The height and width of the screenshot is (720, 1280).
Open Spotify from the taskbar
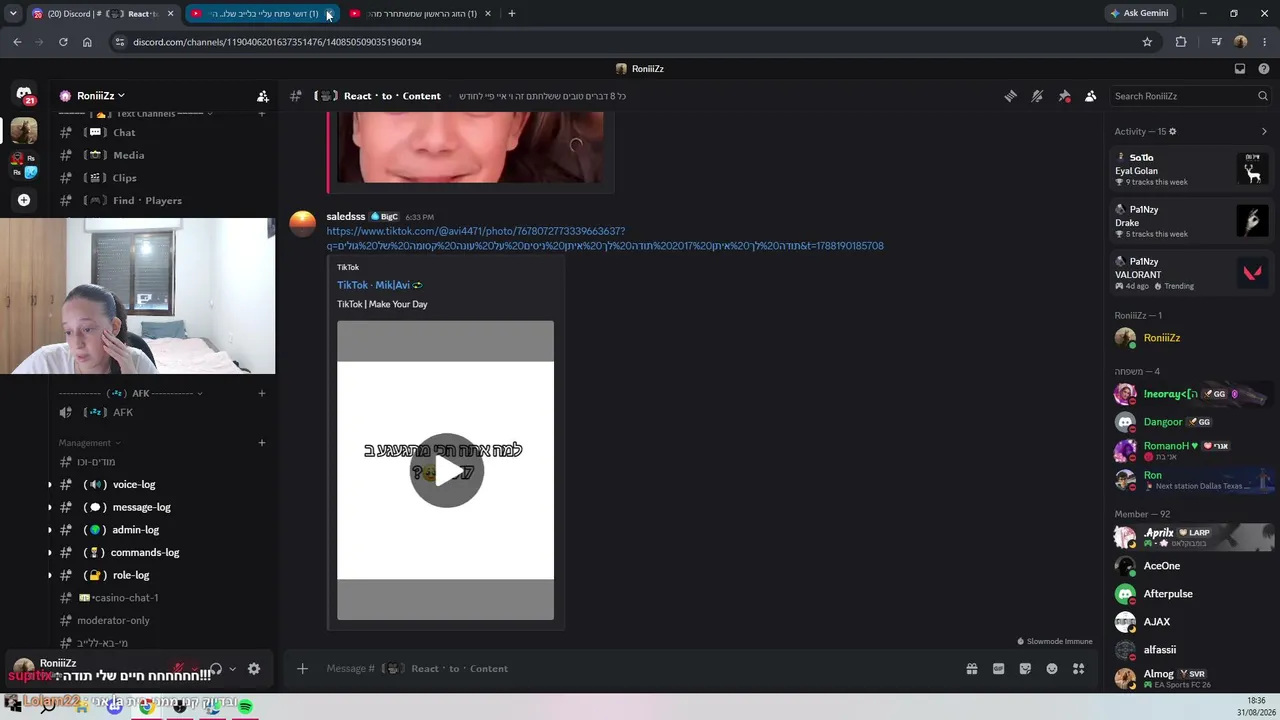pos(245,706)
